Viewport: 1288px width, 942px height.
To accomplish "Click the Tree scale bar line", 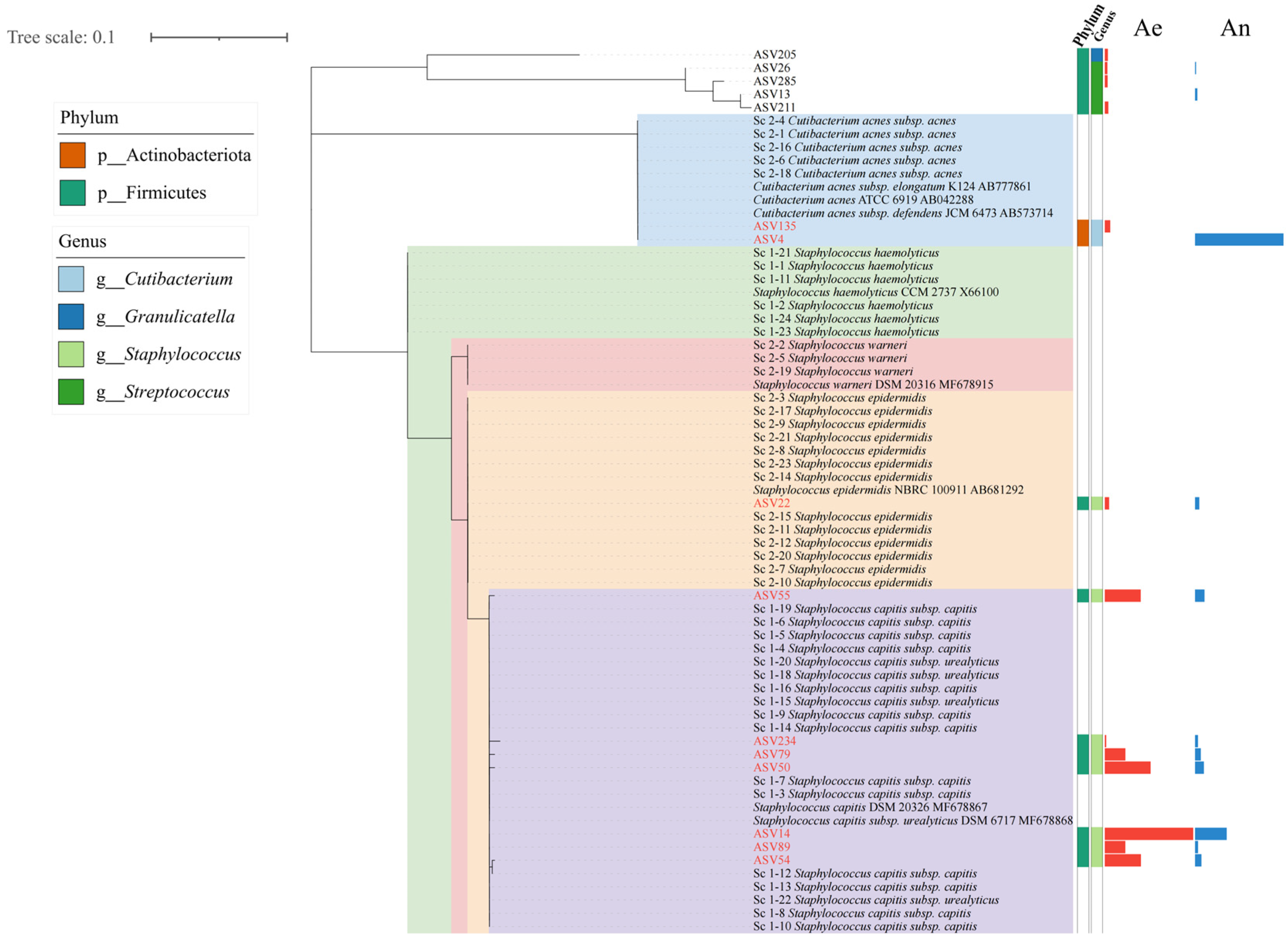I will (x=219, y=37).
